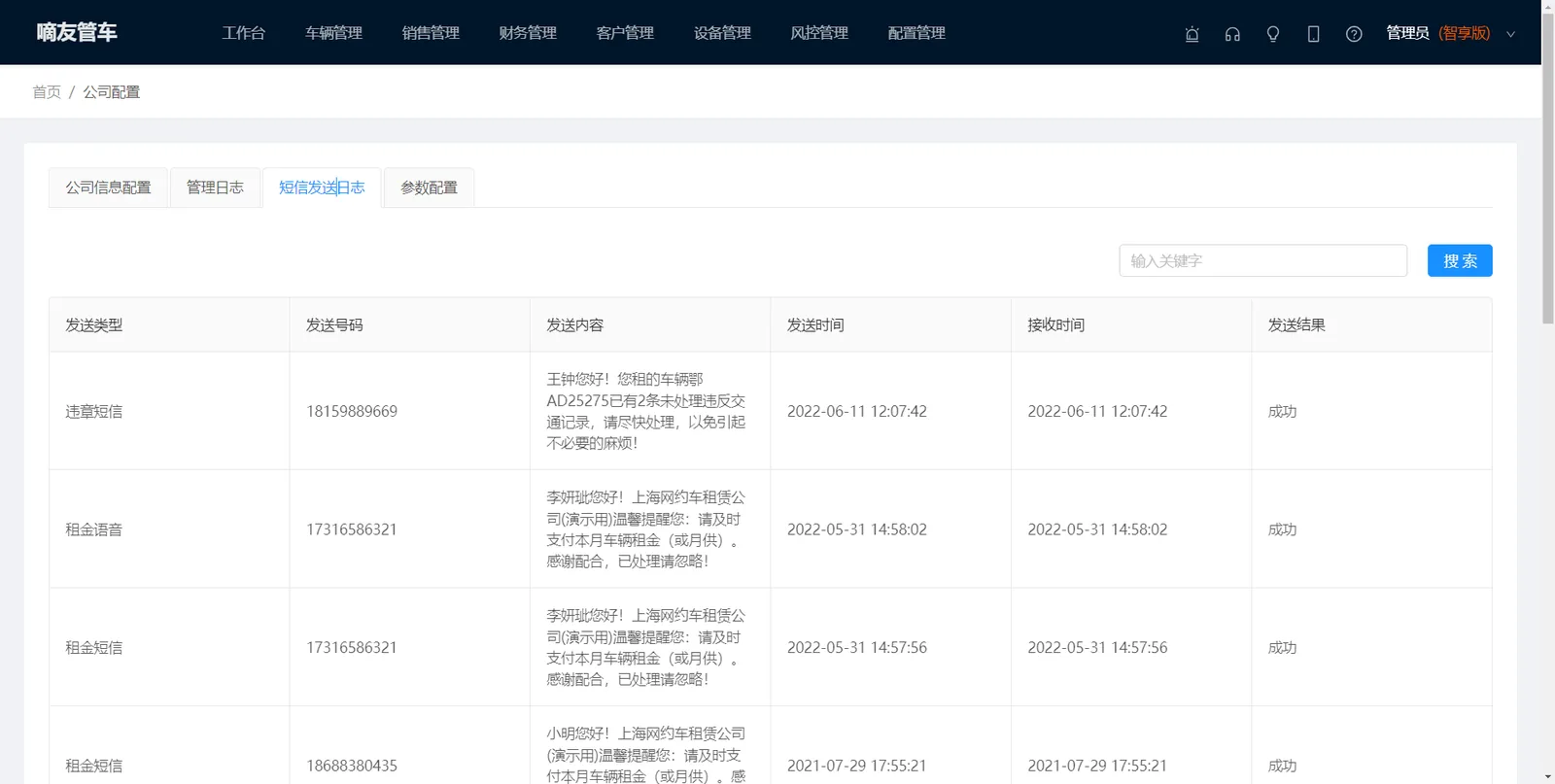Screen dimensions: 1555x784
Task: Click send time 2022-05-31 14:58:02
Action: (x=857, y=529)
